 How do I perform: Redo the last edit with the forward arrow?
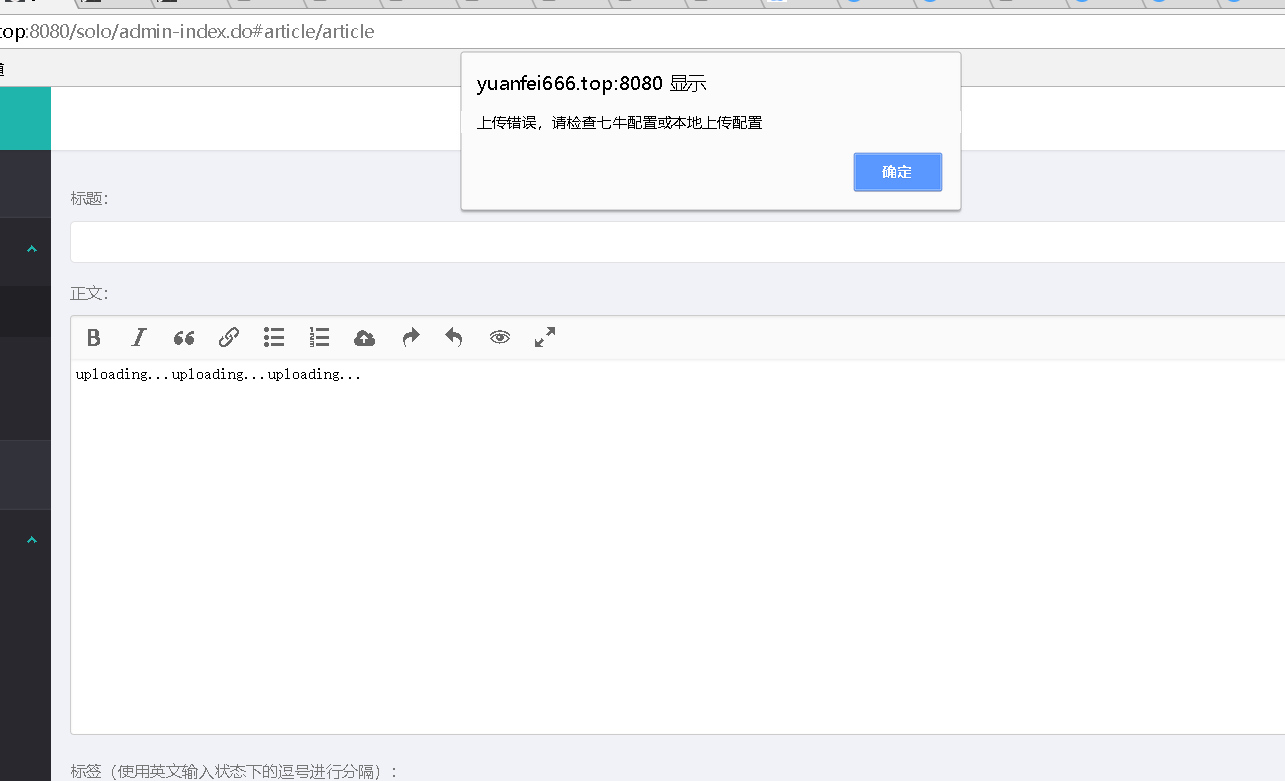coord(410,338)
